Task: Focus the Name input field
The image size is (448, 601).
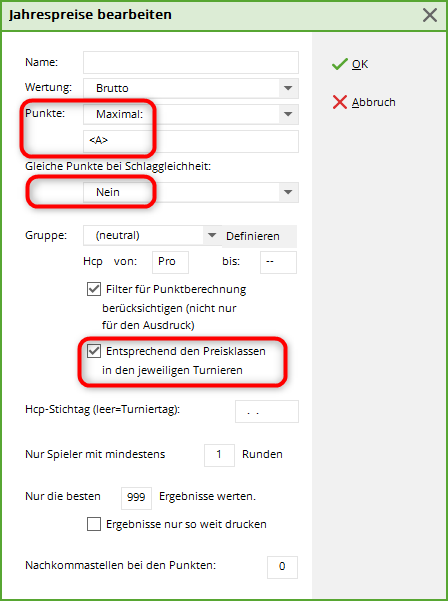Action: click(x=191, y=62)
